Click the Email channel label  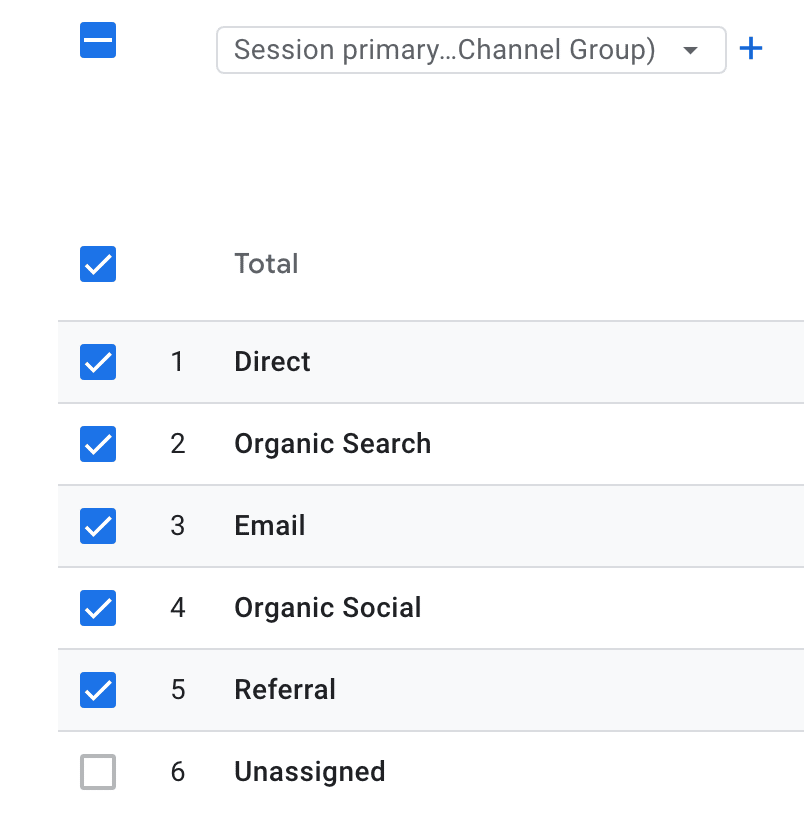coord(269,526)
